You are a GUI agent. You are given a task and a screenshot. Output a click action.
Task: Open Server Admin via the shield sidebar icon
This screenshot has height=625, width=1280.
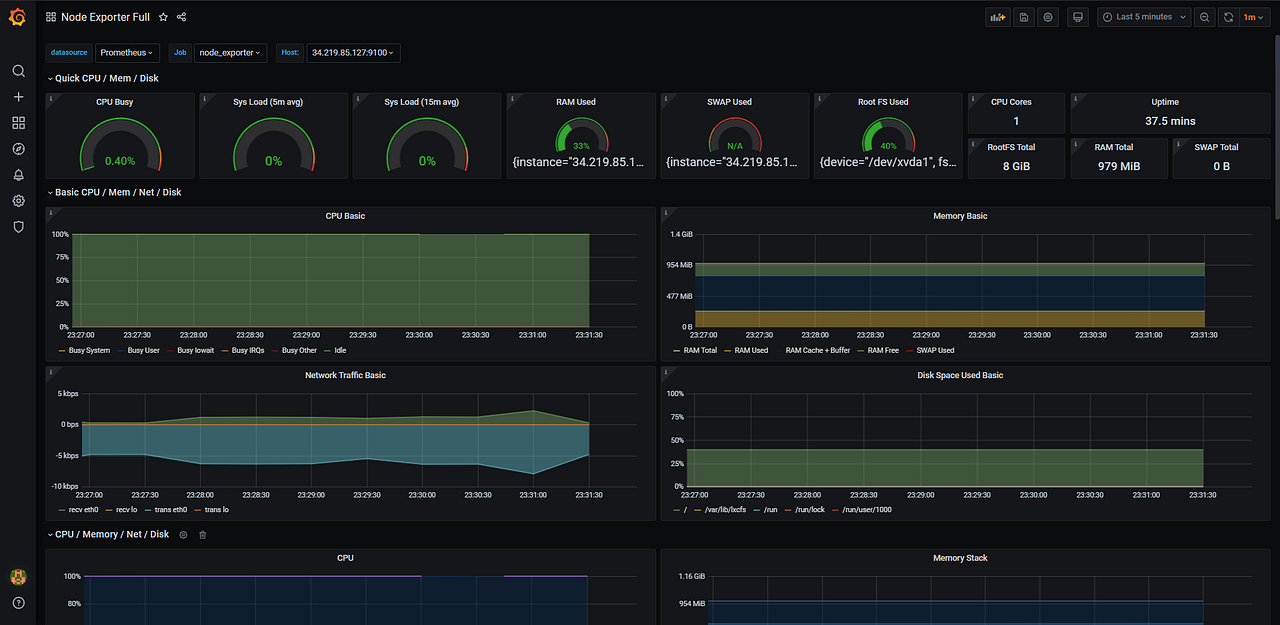pos(18,227)
